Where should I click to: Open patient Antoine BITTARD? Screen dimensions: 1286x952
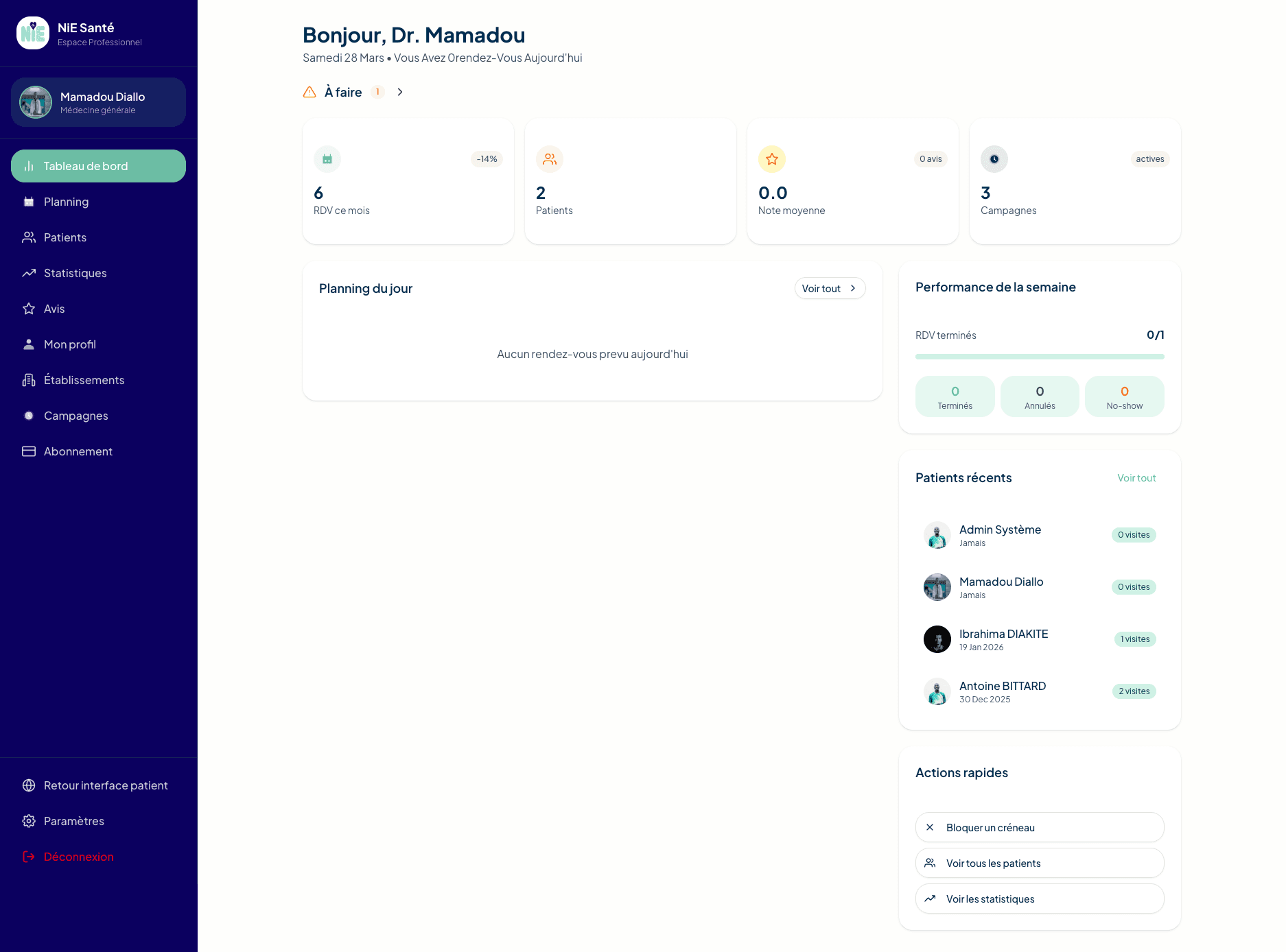1040,691
